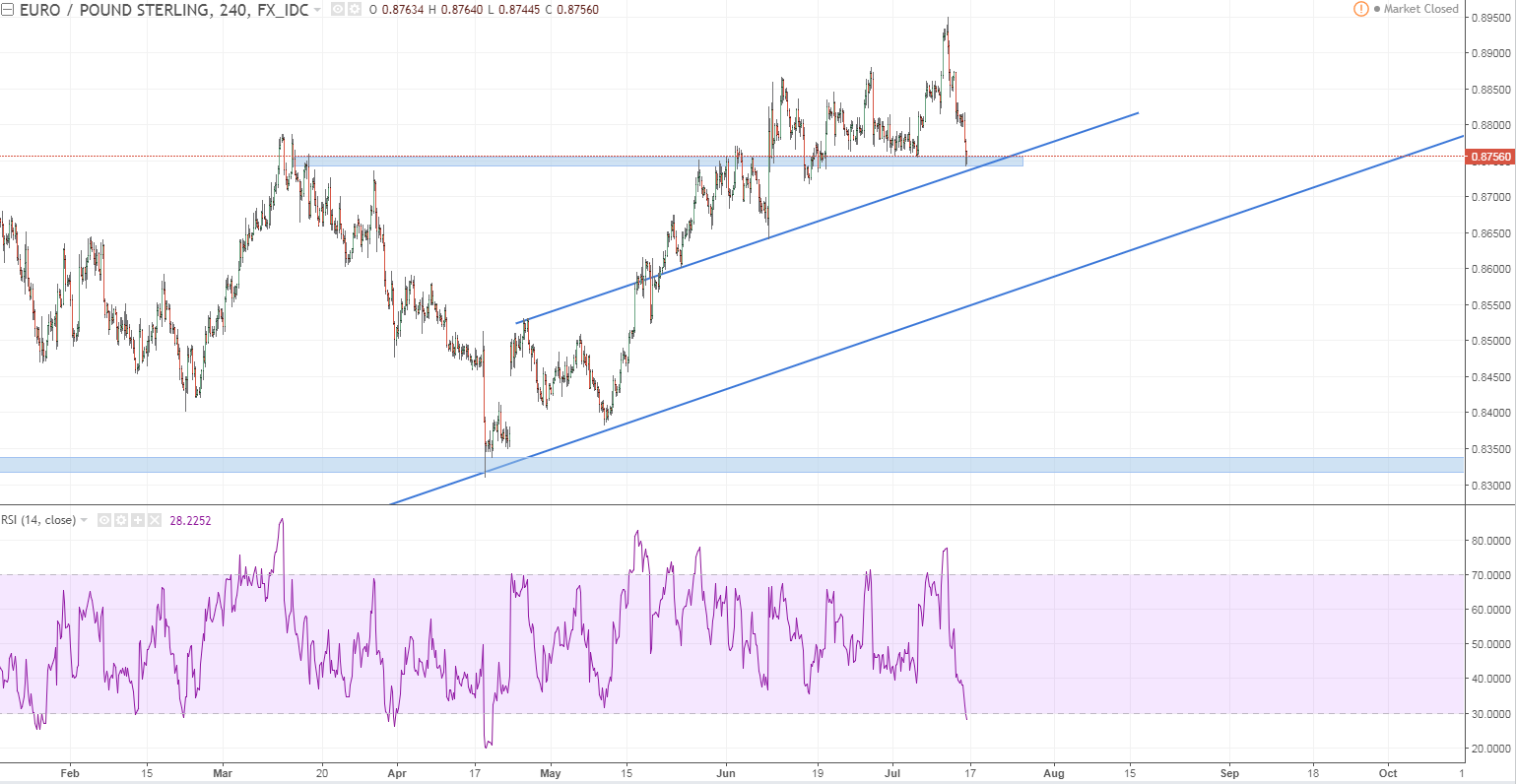This screenshot has width=1516, height=784.
Task: Open settings gear for the main symbol
Action: [x=354, y=10]
